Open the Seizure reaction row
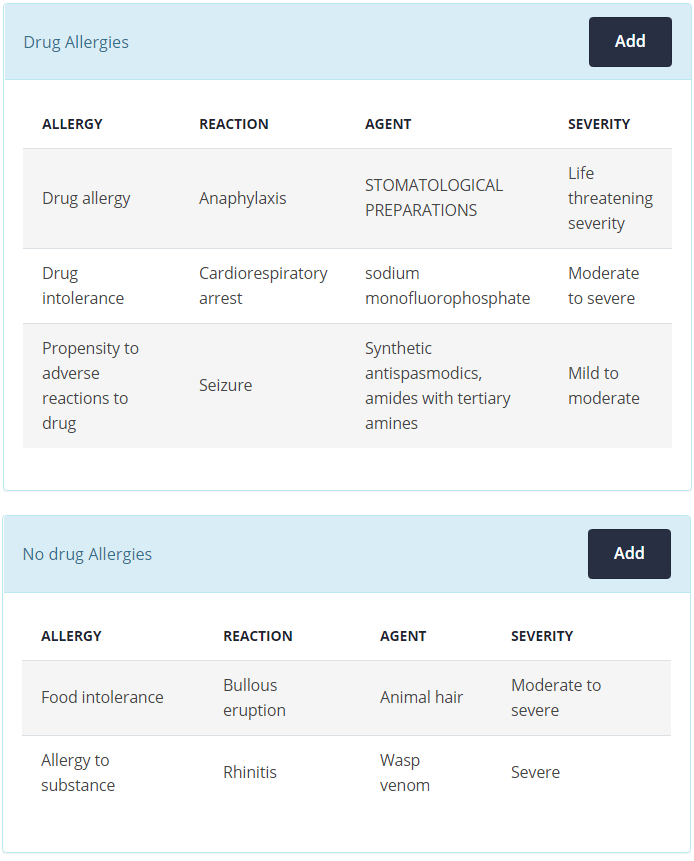694x861 pixels. pos(225,385)
